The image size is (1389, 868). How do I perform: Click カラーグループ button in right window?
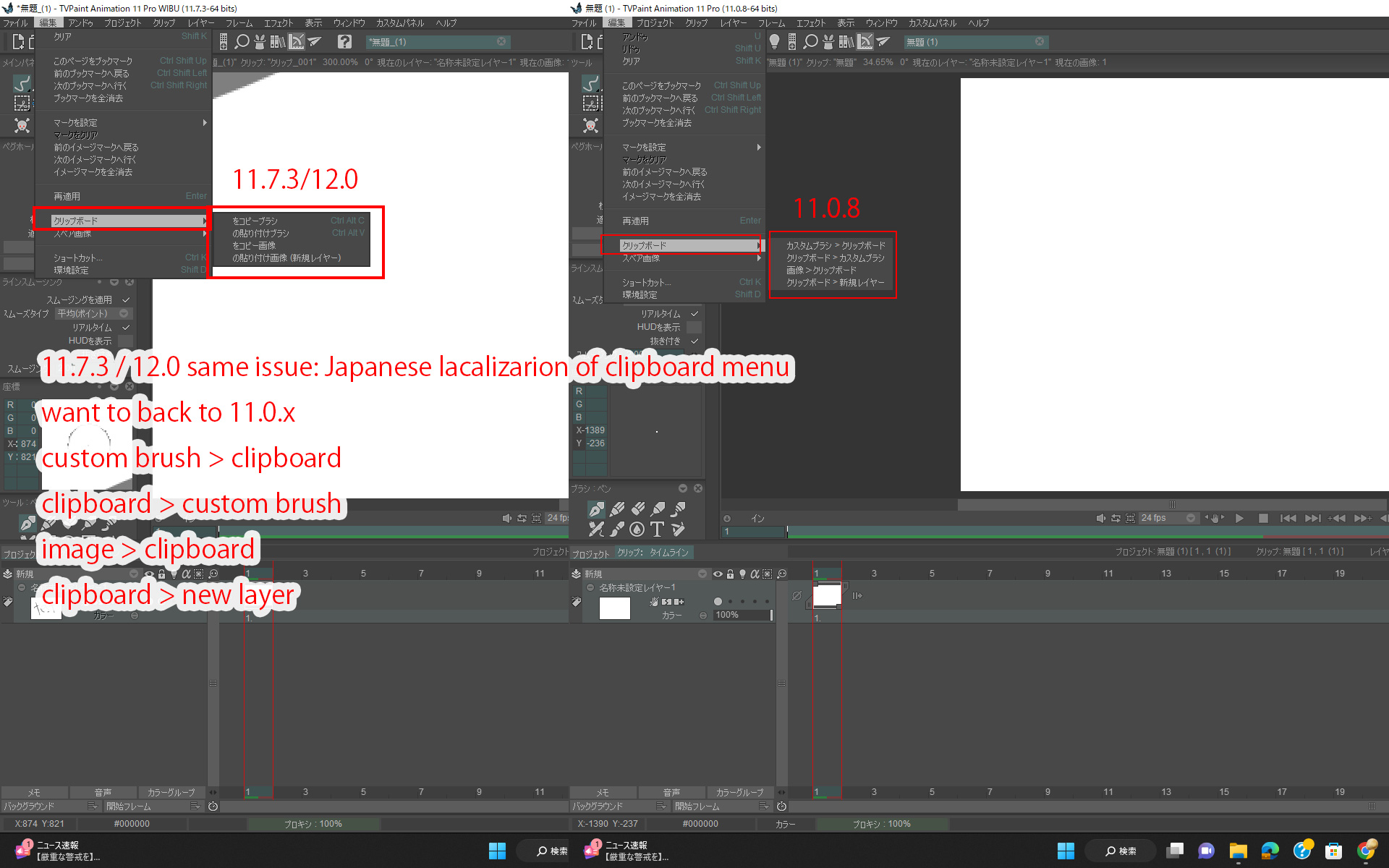[x=739, y=792]
